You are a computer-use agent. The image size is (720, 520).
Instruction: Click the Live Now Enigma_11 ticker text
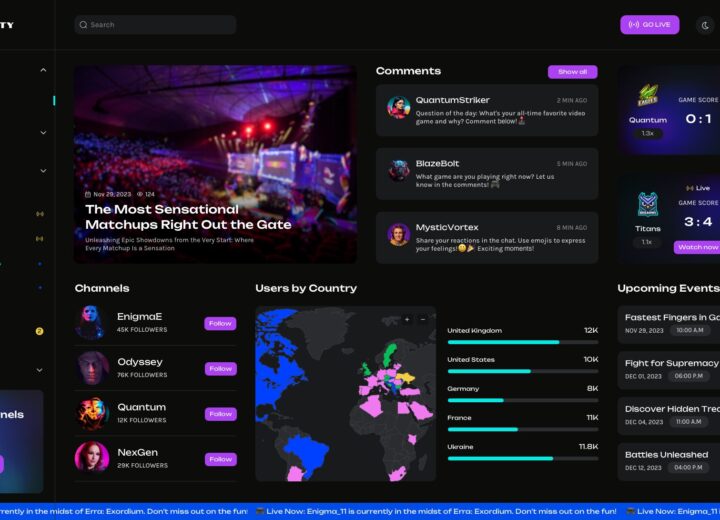(441, 511)
